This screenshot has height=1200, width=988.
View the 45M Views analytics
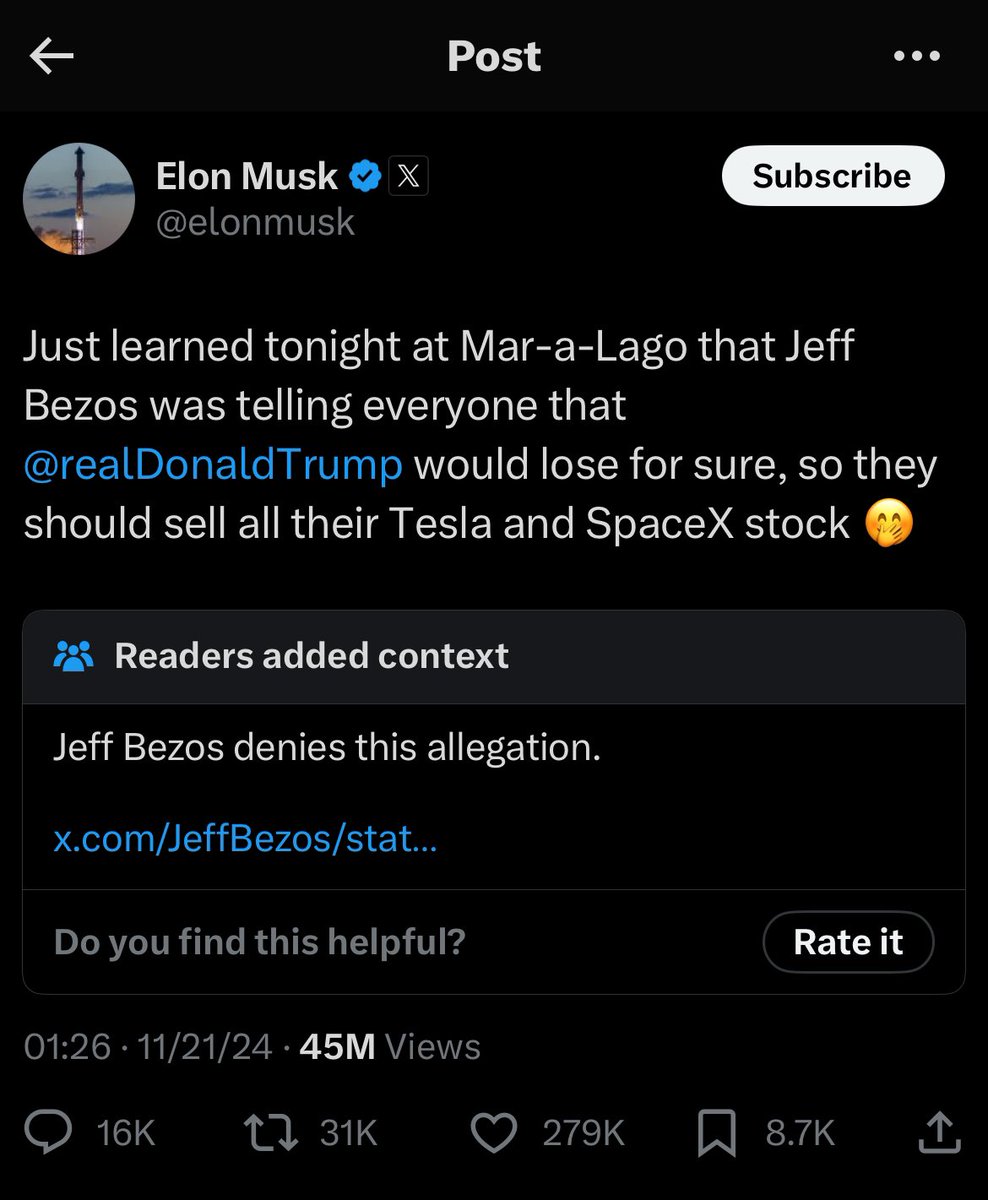390,1047
